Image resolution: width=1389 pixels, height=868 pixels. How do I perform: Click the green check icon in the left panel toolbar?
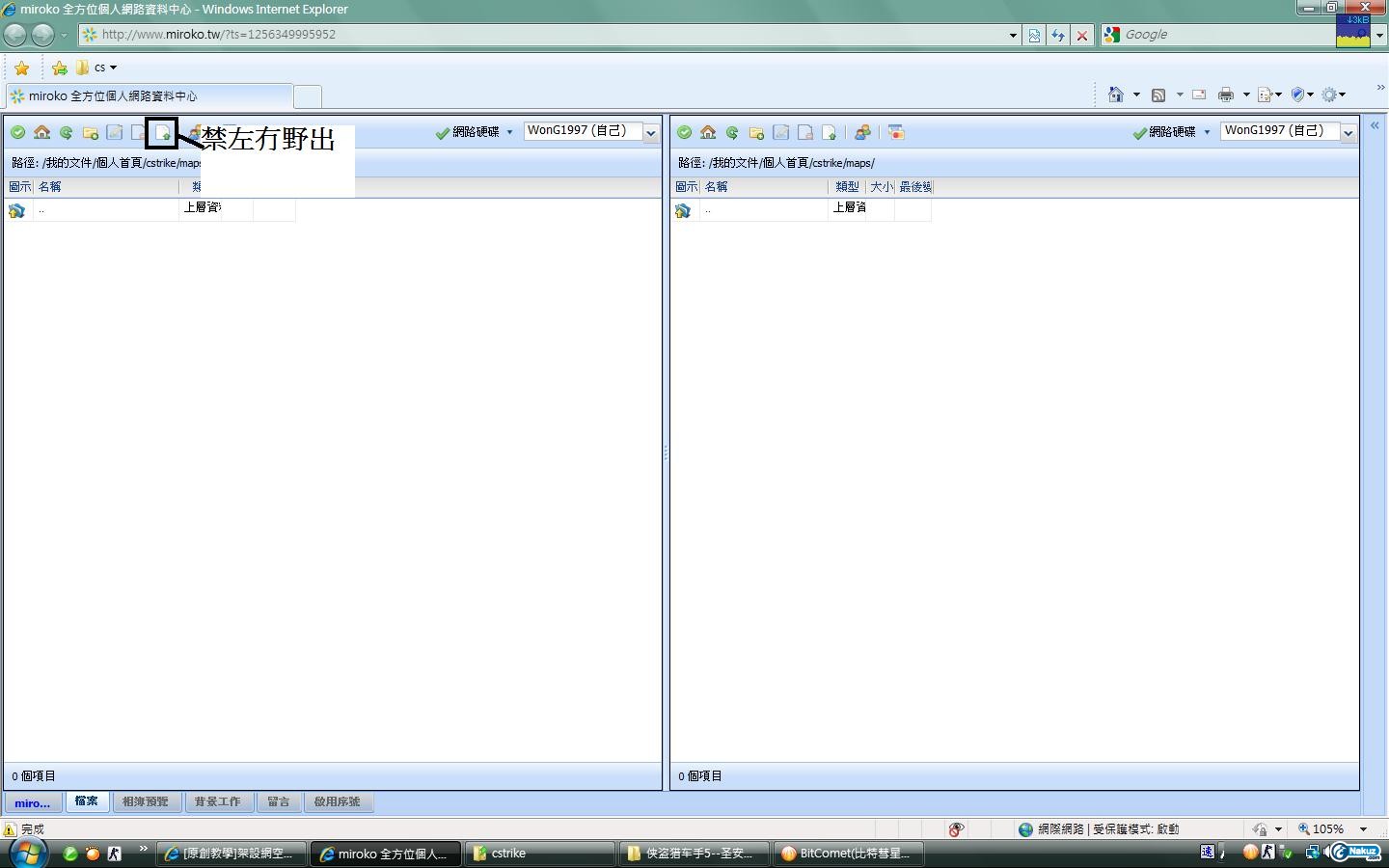(x=17, y=133)
